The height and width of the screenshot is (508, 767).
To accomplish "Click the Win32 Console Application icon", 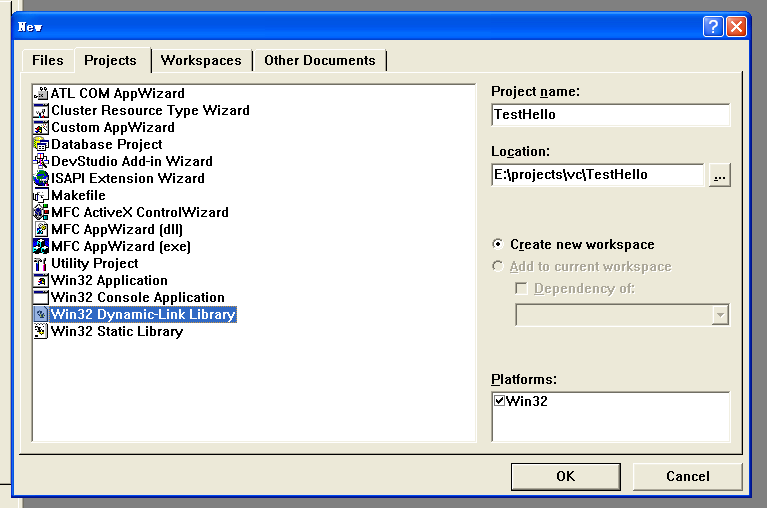I will click(x=41, y=297).
